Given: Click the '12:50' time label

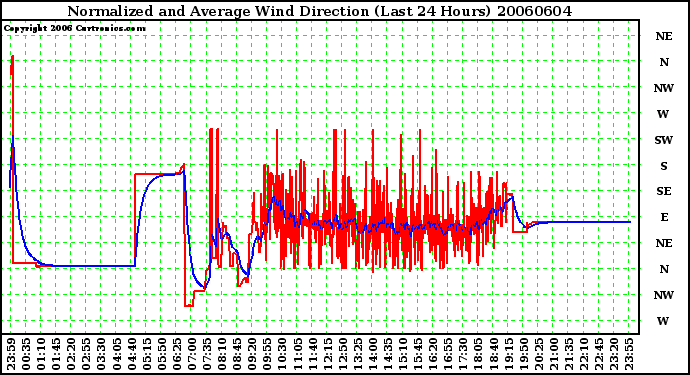Looking at the screenshot, I should point(342,354).
